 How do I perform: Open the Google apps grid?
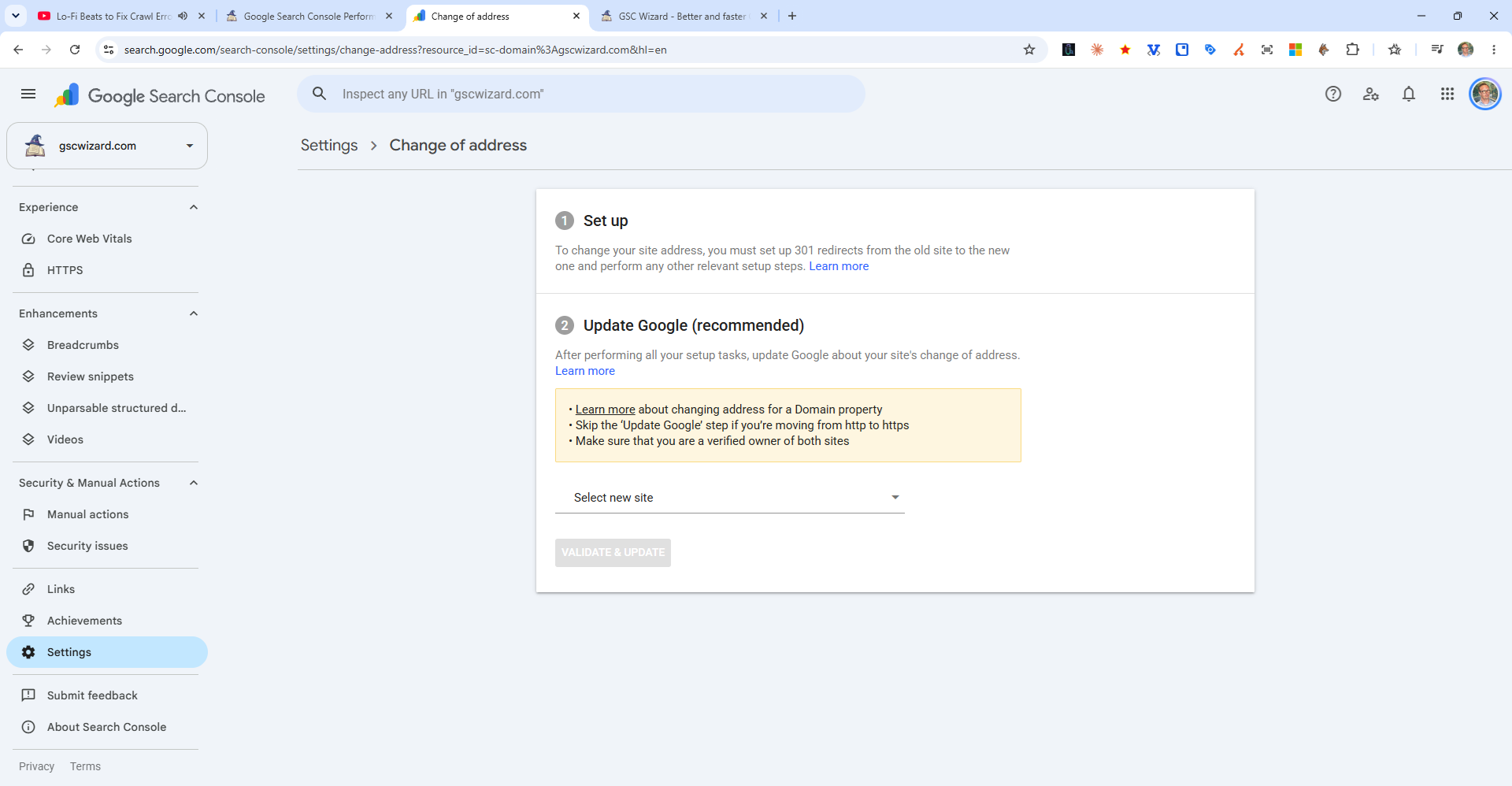tap(1447, 95)
